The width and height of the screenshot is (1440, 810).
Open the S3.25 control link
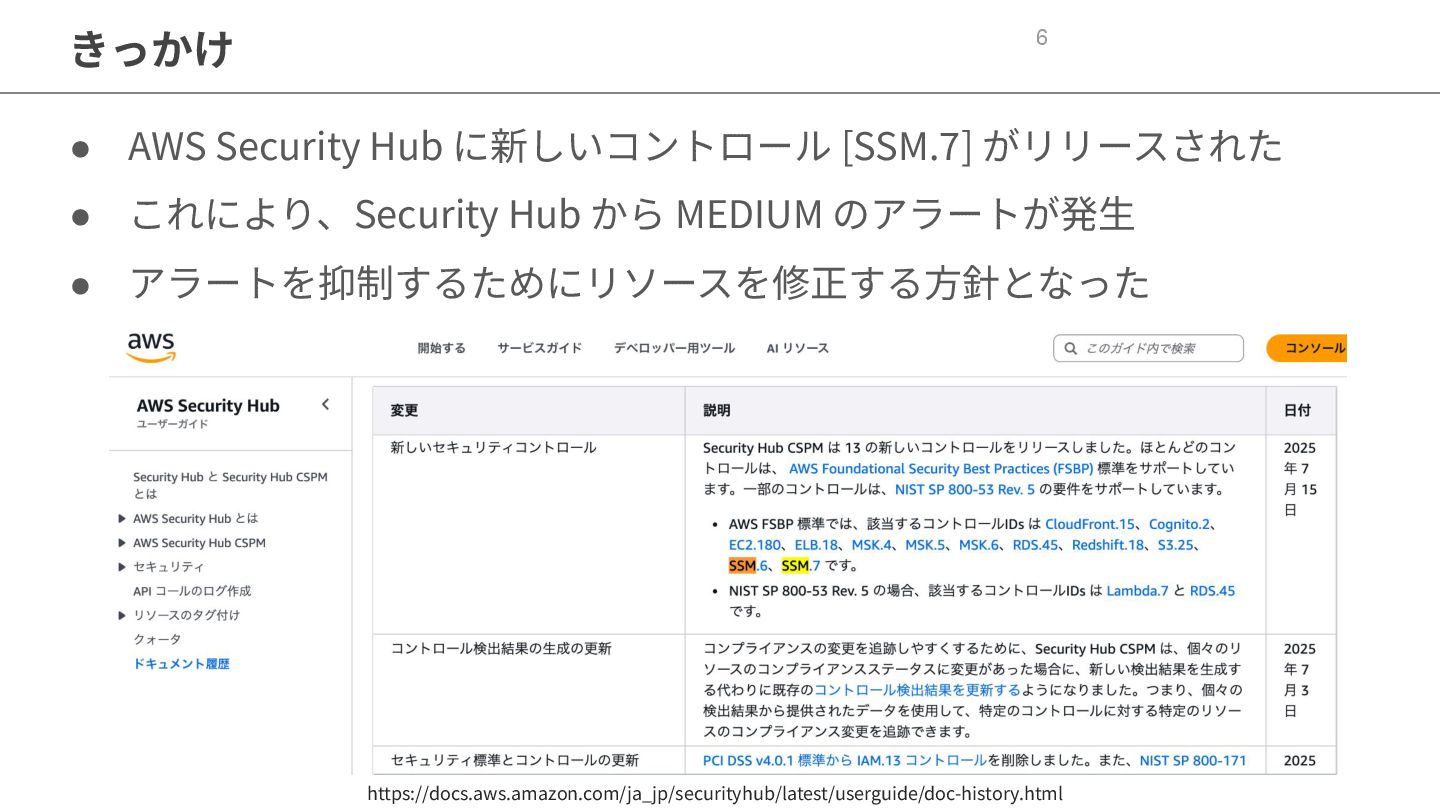click(x=1177, y=545)
